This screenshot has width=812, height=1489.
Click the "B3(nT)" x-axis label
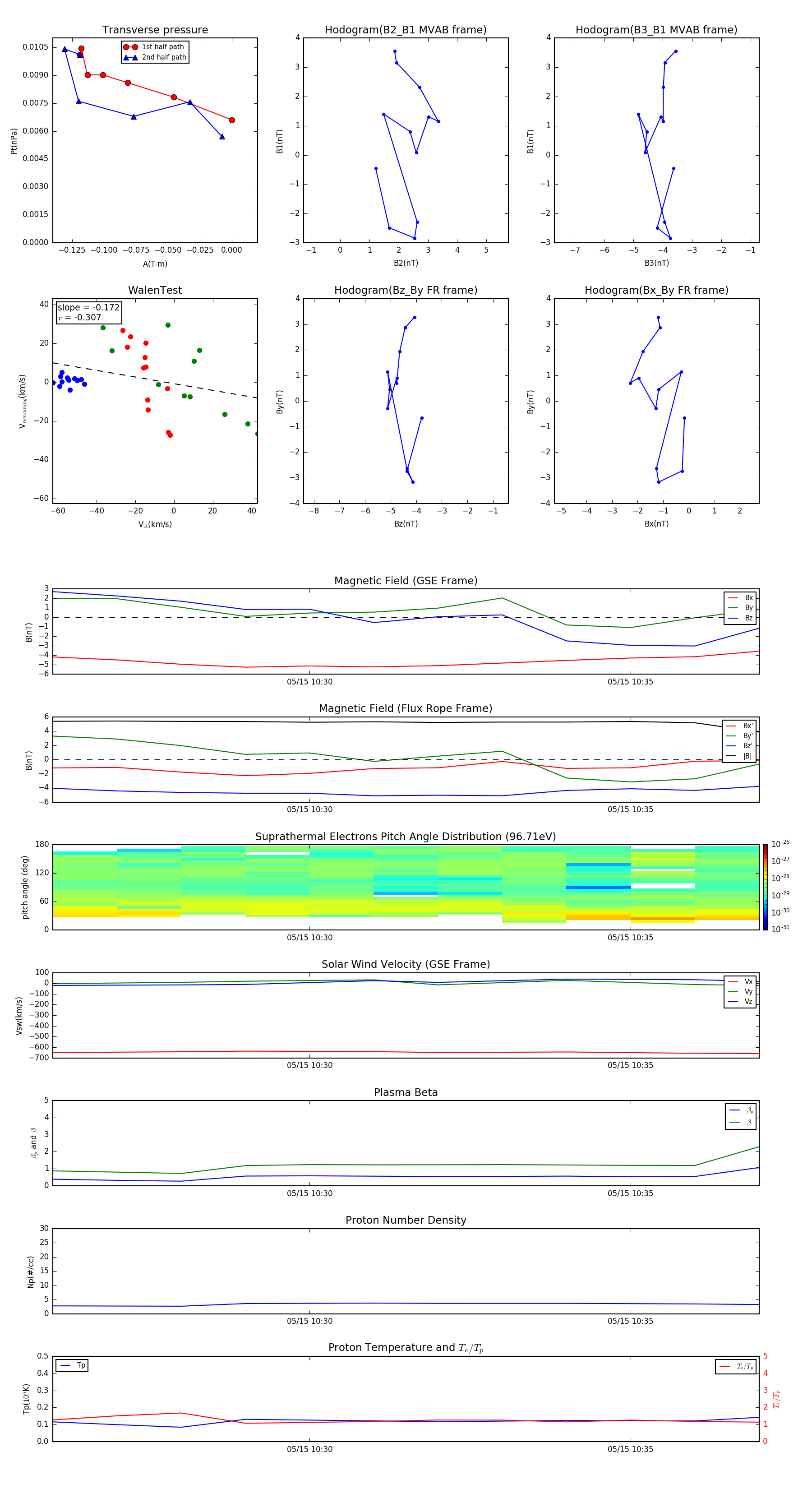[656, 263]
